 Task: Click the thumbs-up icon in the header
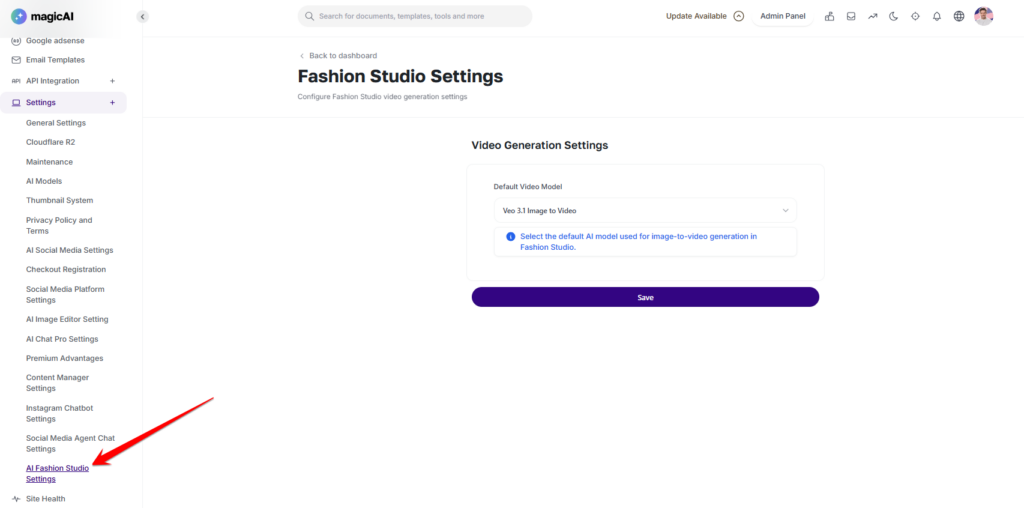tap(829, 16)
